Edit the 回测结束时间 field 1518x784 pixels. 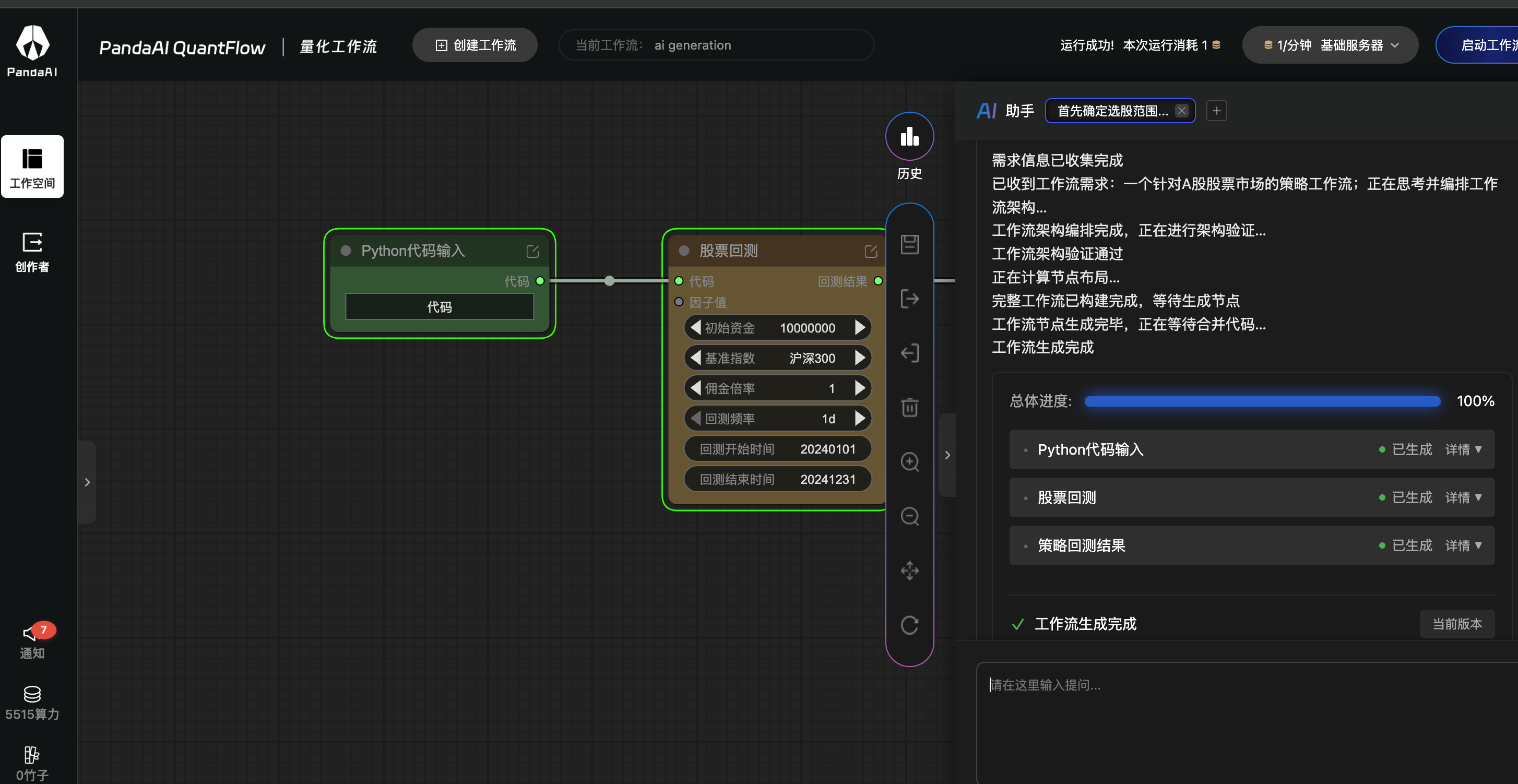(x=777, y=480)
